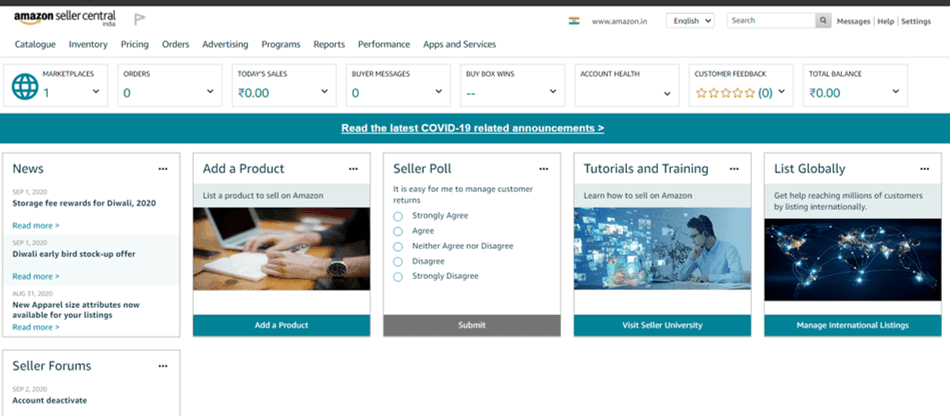Screen dimensions: 950x416
Task: Open the Pricing menu
Action: 135,44
